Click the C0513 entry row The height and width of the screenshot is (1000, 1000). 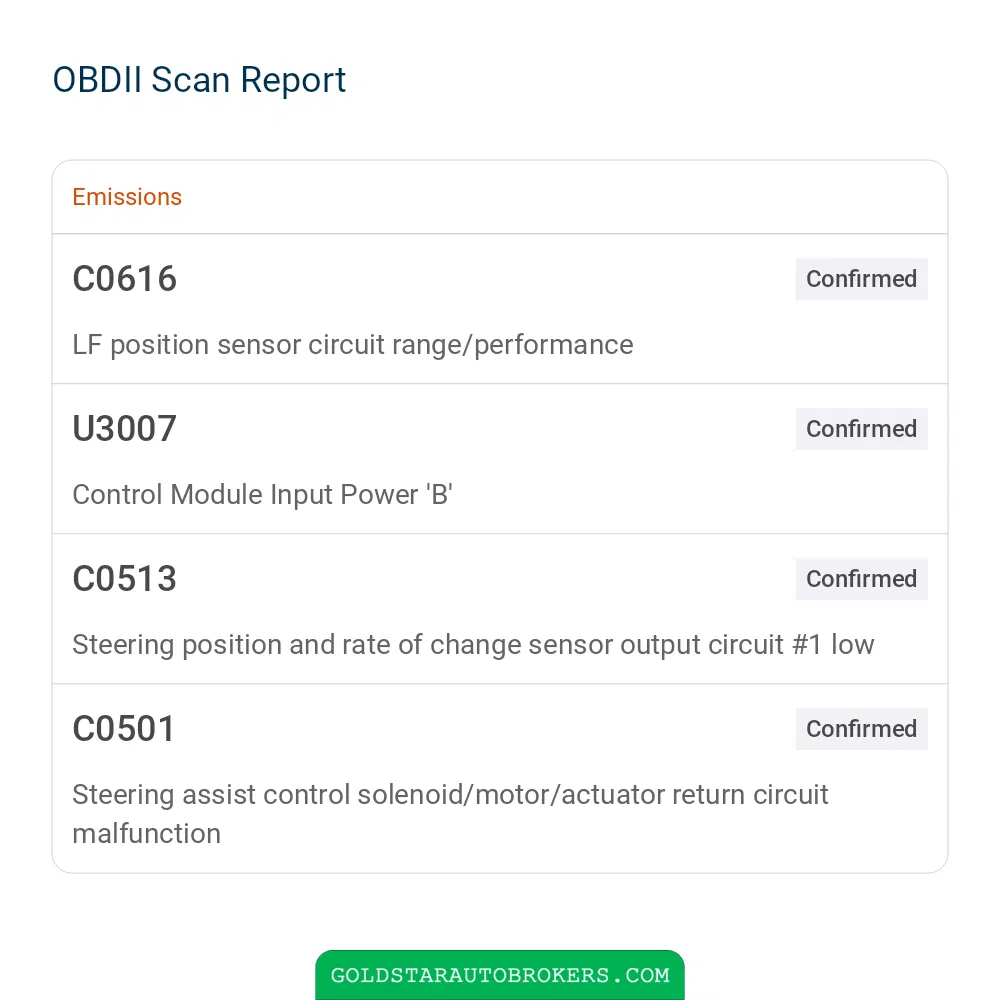tap(500, 608)
